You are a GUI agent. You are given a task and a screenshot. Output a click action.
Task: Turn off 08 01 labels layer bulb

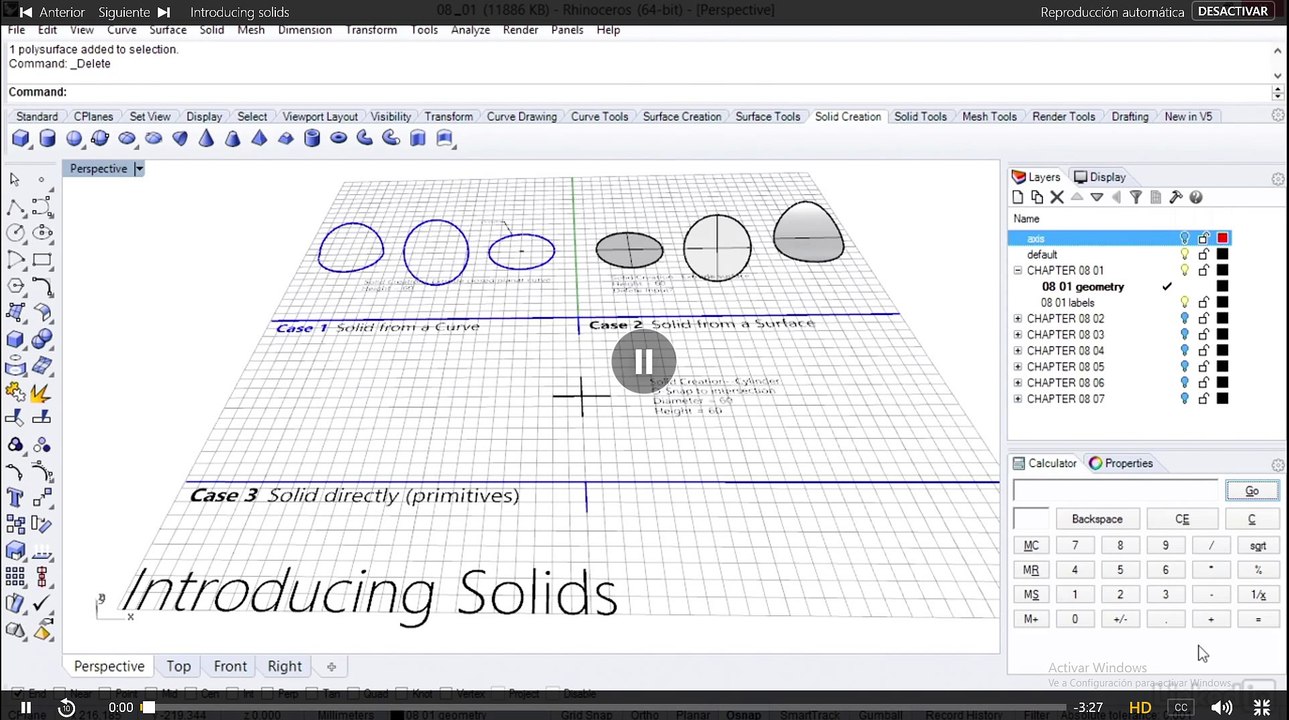1185,303
